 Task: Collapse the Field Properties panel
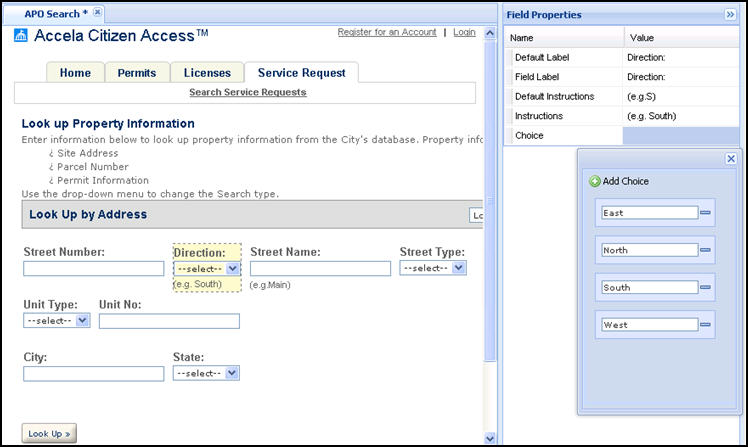(x=730, y=15)
